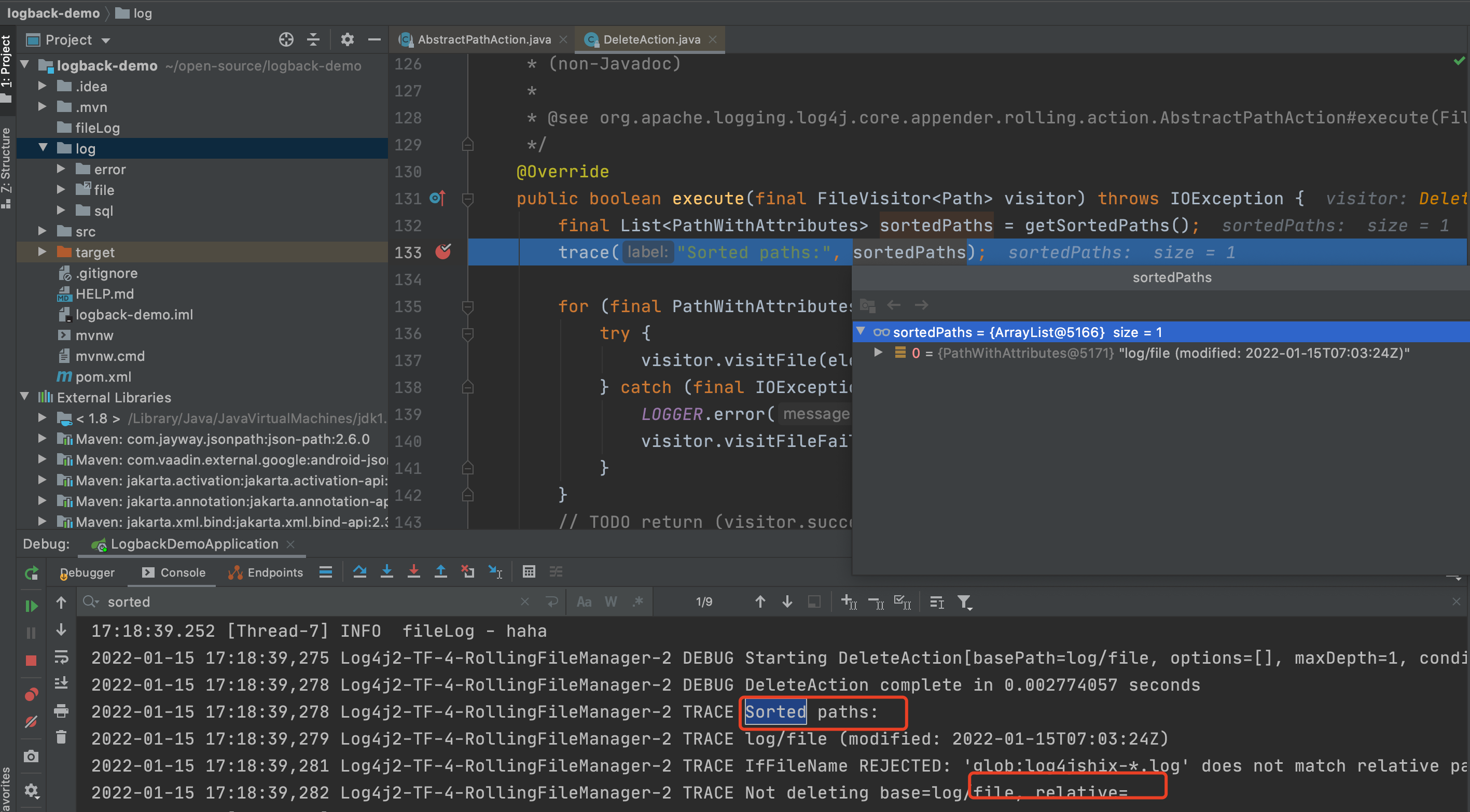Click Step Into debug icon

386,572
